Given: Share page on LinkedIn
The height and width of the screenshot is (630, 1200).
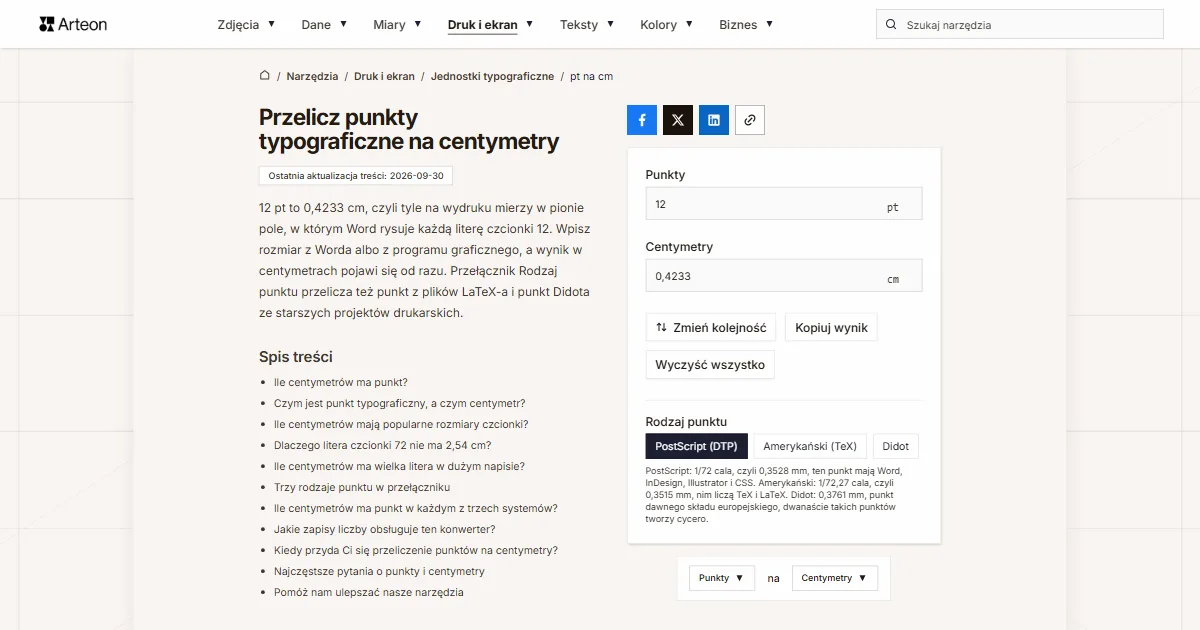Looking at the screenshot, I should [714, 120].
